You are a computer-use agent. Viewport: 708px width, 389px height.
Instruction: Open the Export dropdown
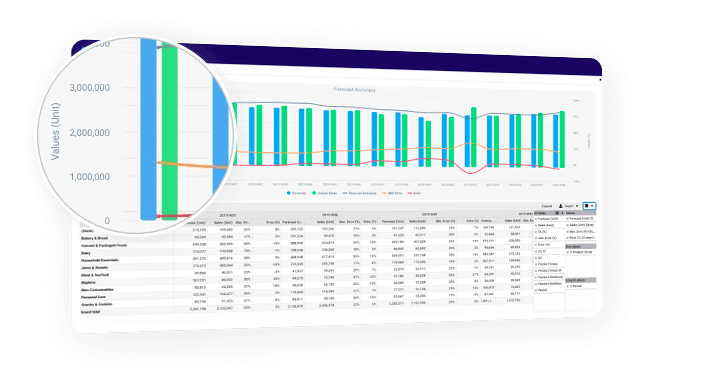point(569,206)
